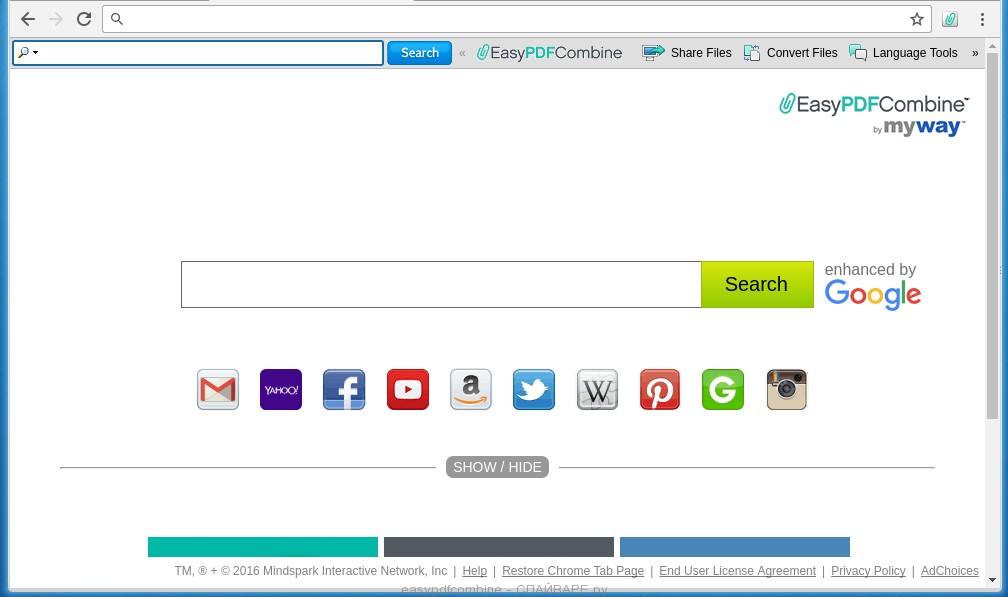This screenshot has width=1008, height=597.
Task: Expand hidden toolbar items with the chevron
Action: tap(975, 52)
